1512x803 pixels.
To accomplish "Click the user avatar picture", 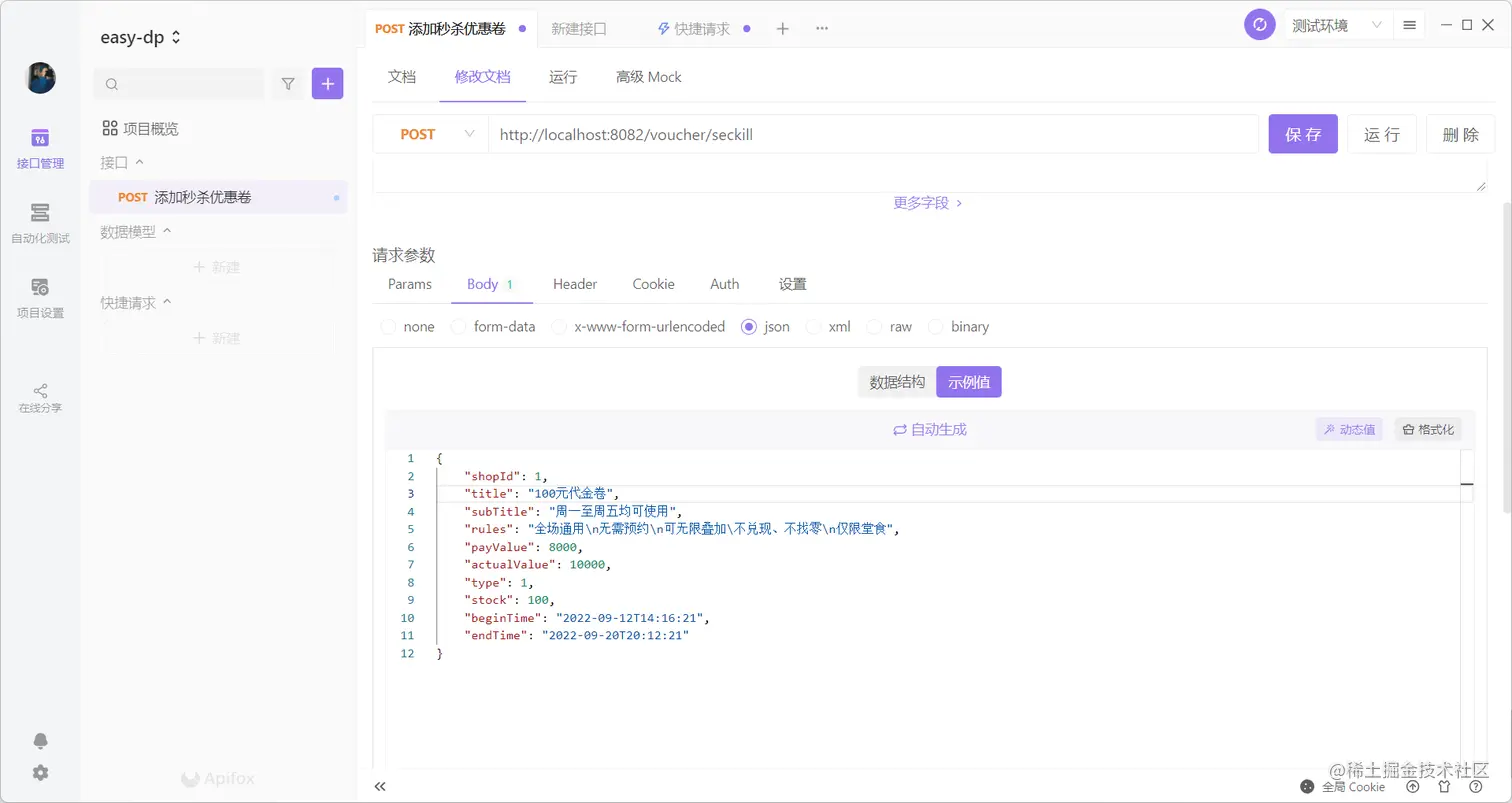I will (x=40, y=78).
